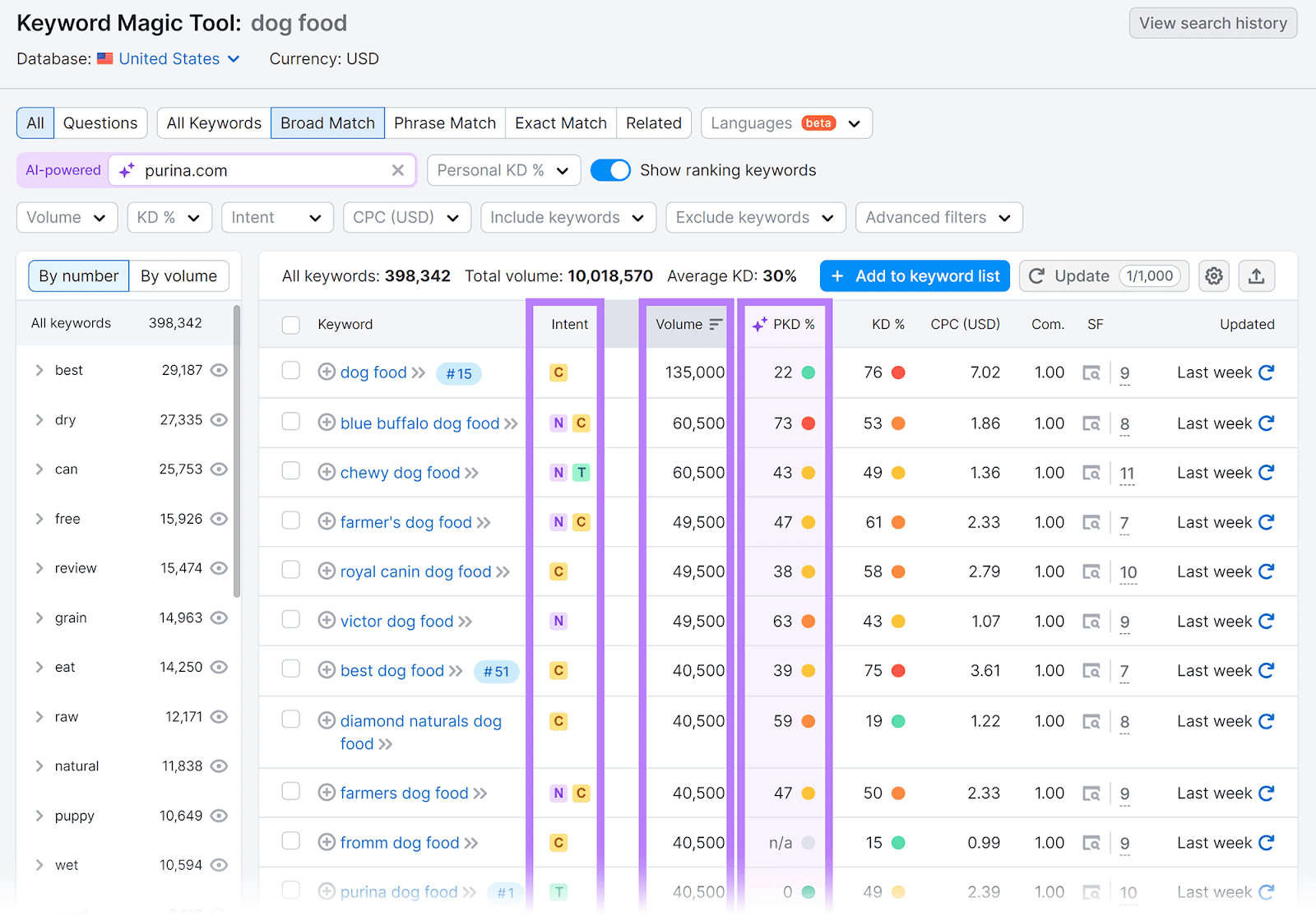Click the "Add to keyword list" button
Image resolution: width=1316 pixels, height=916 pixels.
click(914, 275)
